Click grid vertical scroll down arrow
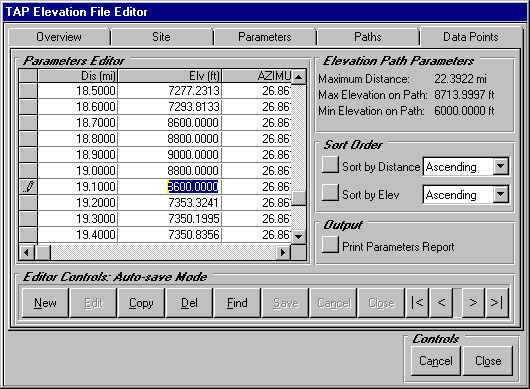The image size is (530, 389). 298,236
